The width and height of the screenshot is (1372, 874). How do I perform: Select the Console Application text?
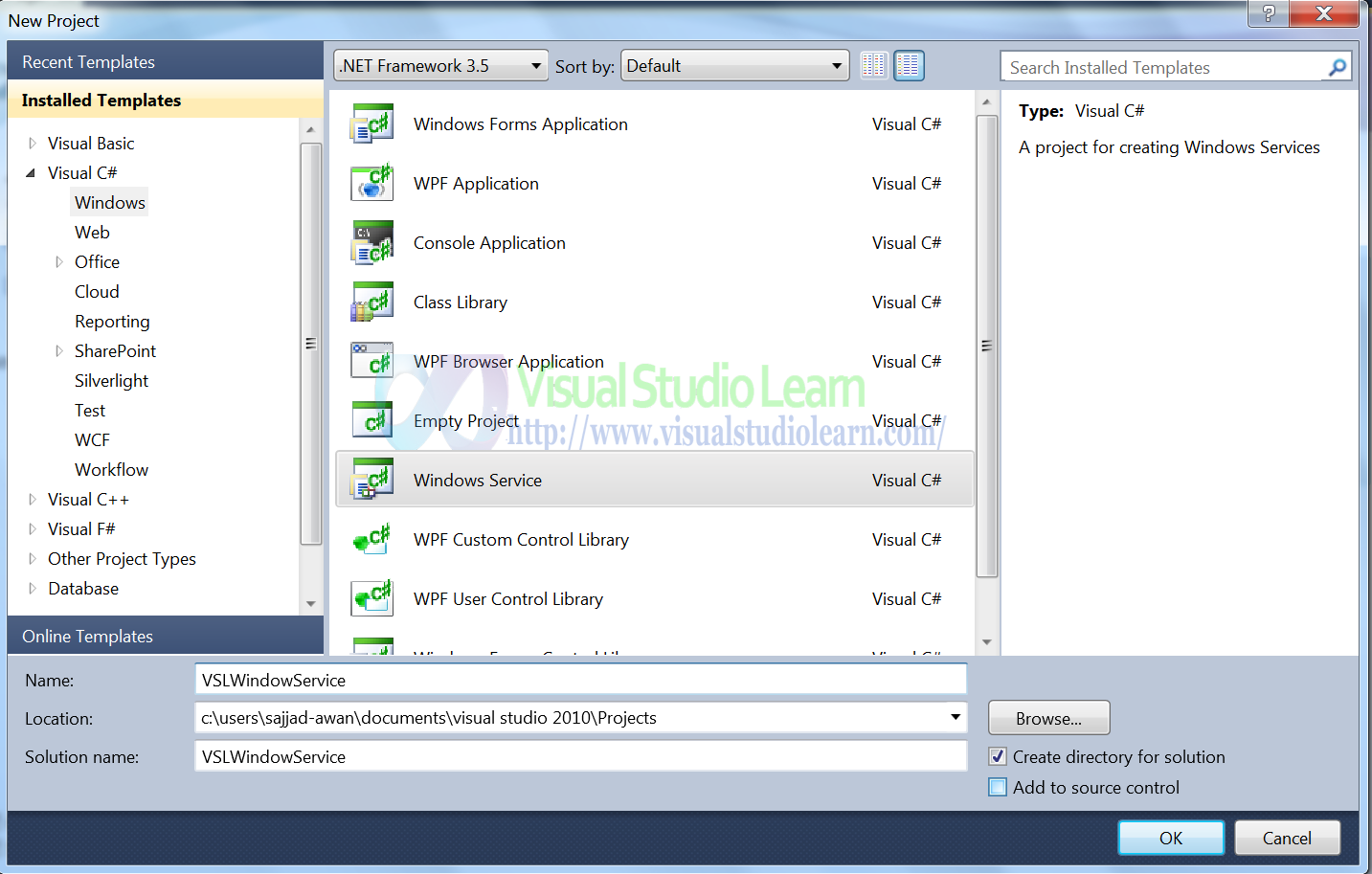[x=489, y=243]
